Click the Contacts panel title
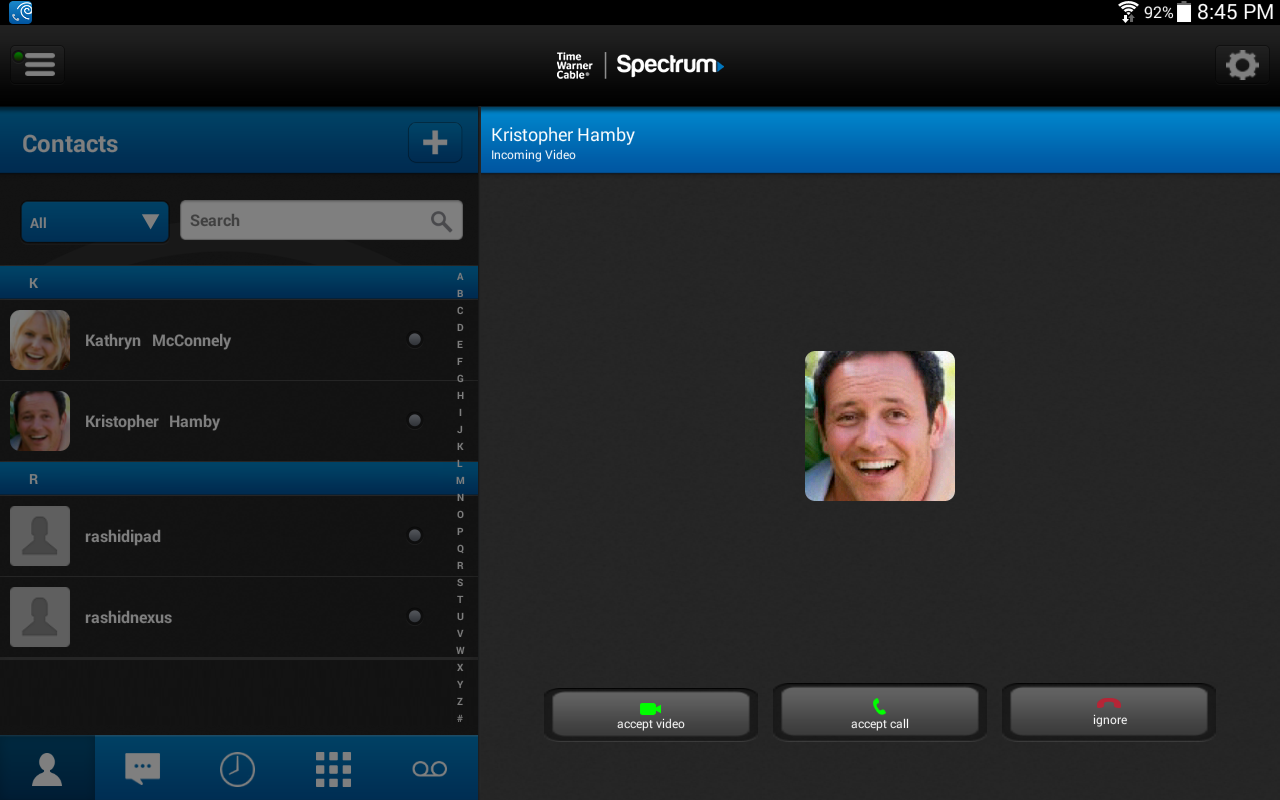Image resolution: width=1280 pixels, height=800 pixels. tap(70, 144)
